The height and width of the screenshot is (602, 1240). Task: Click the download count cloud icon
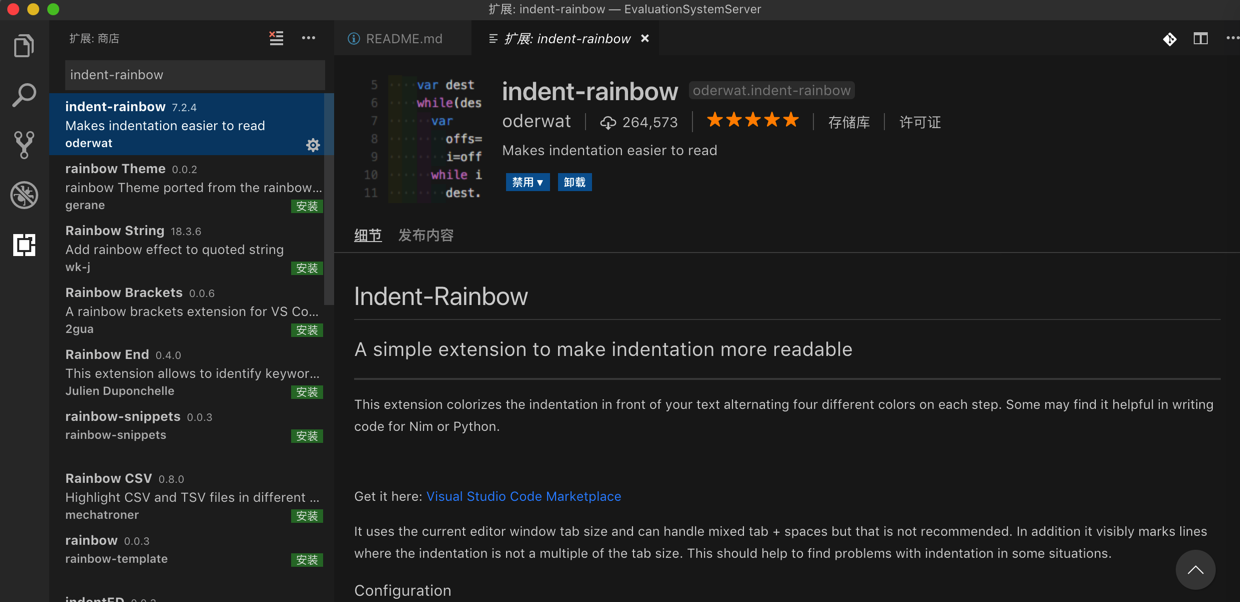click(x=608, y=122)
